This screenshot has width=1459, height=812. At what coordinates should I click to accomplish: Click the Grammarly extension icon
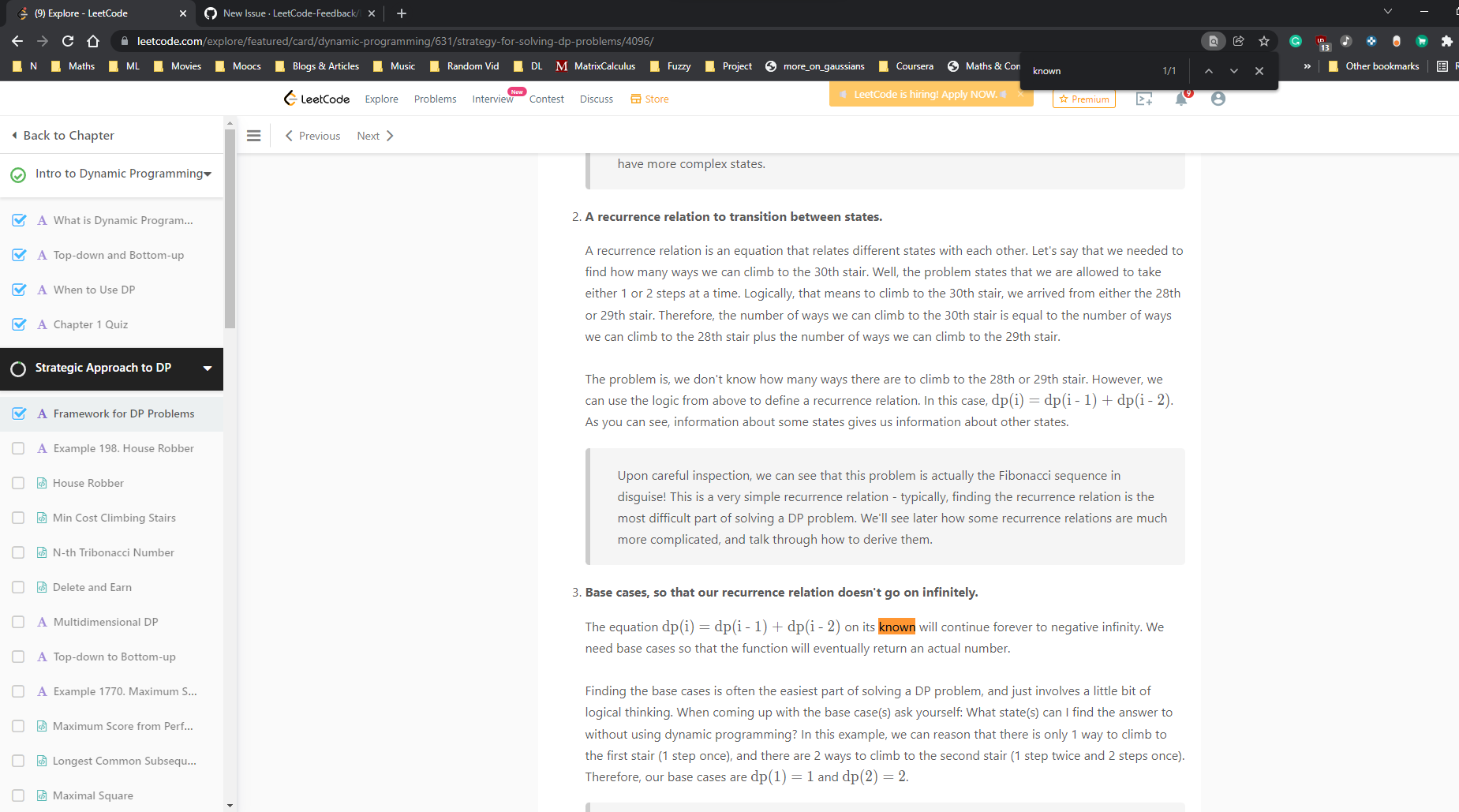1296,41
